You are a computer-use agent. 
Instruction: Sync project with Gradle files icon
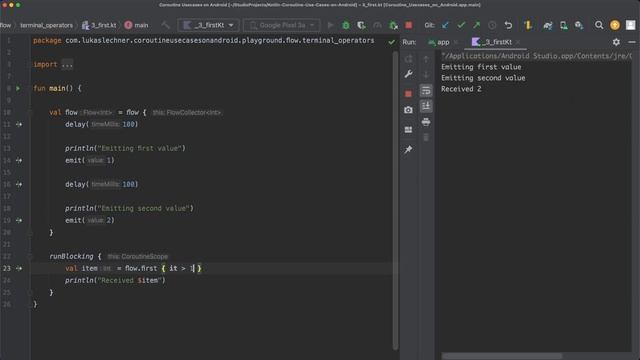[547, 25]
